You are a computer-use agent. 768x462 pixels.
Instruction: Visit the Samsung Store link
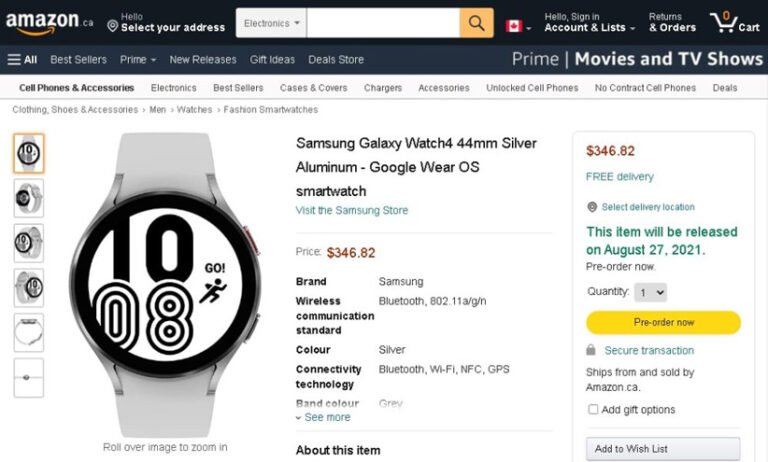(351, 210)
